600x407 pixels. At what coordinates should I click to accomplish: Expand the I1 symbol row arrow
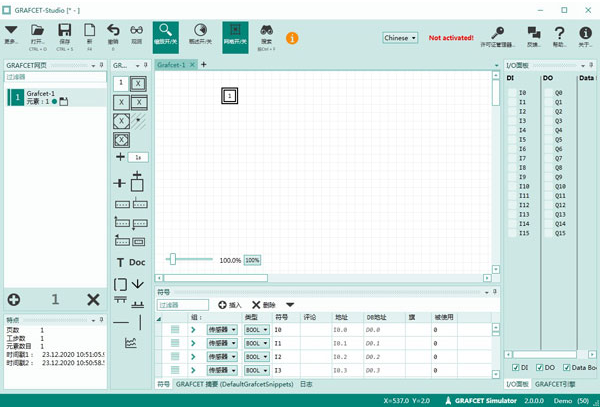click(x=193, y=342)
